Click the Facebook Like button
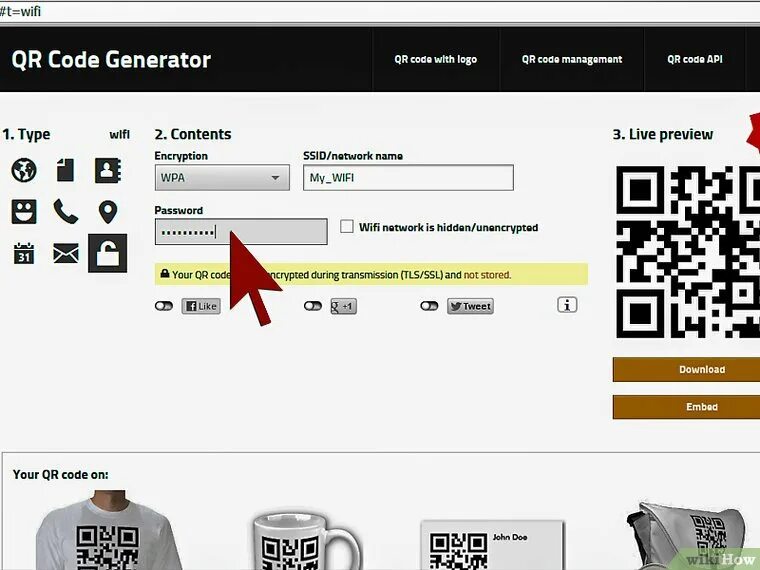Image resolution: width=760 pixels, height=570 pixels. coord(201,306)
